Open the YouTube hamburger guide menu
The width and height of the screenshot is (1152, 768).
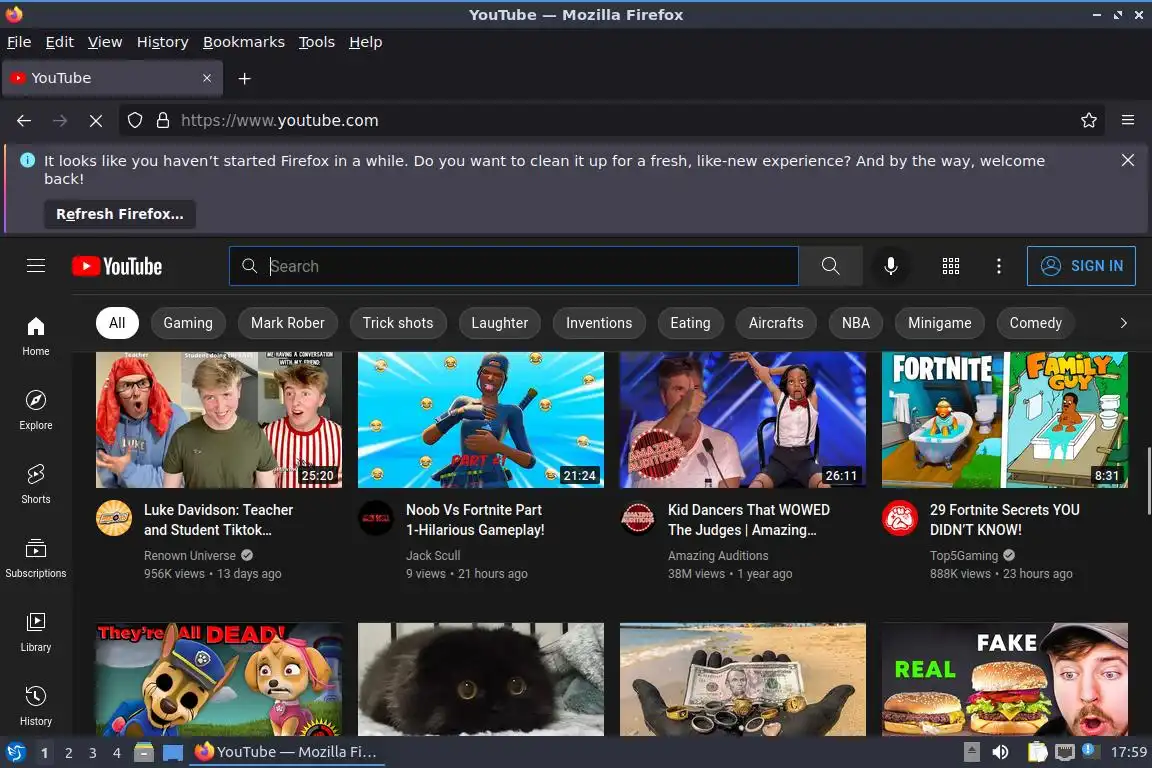click(36, 266)
